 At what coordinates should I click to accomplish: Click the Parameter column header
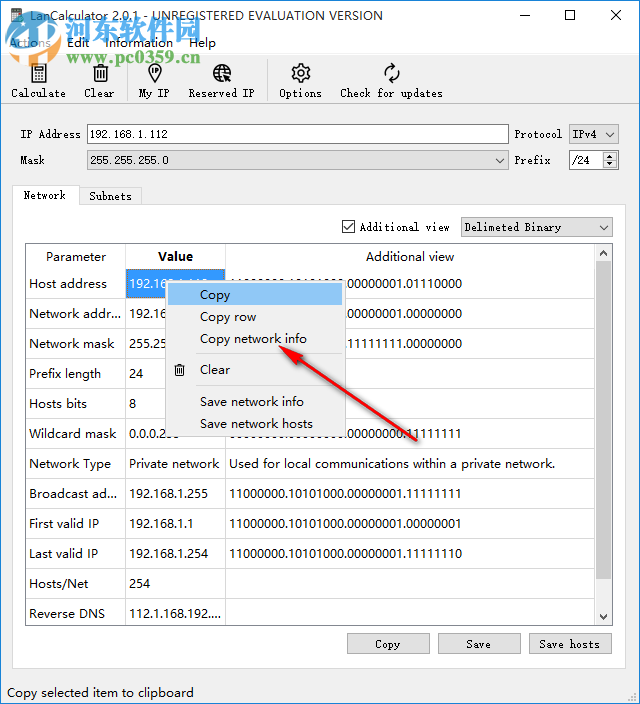(76, 257)
